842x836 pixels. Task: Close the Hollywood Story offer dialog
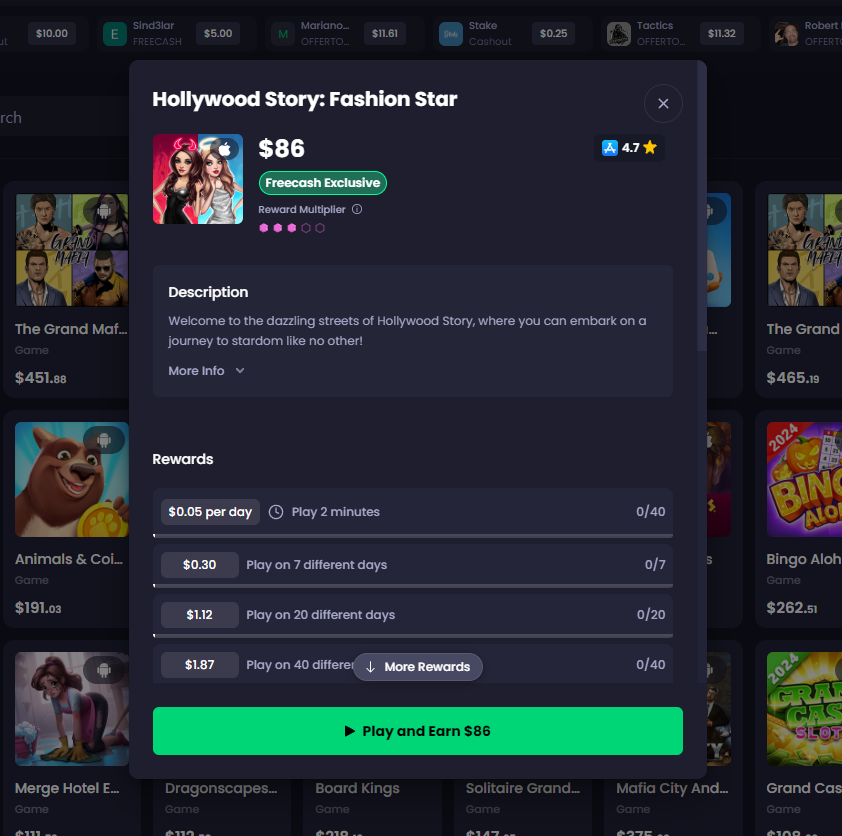[x=663, y=104]
